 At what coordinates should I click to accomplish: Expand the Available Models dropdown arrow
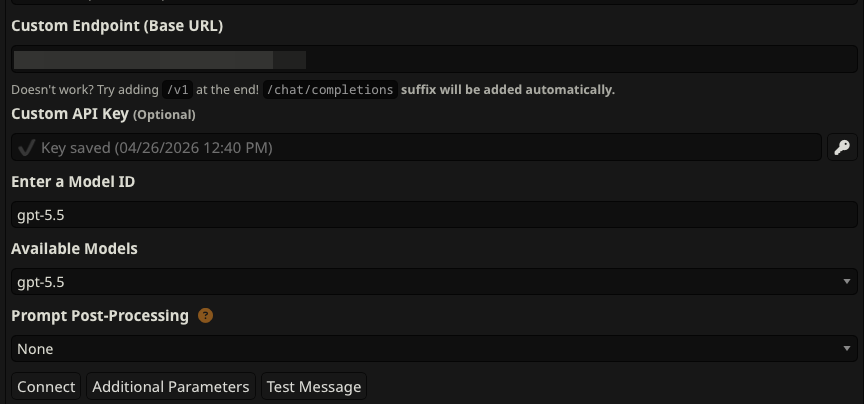[x=847, y=282]
